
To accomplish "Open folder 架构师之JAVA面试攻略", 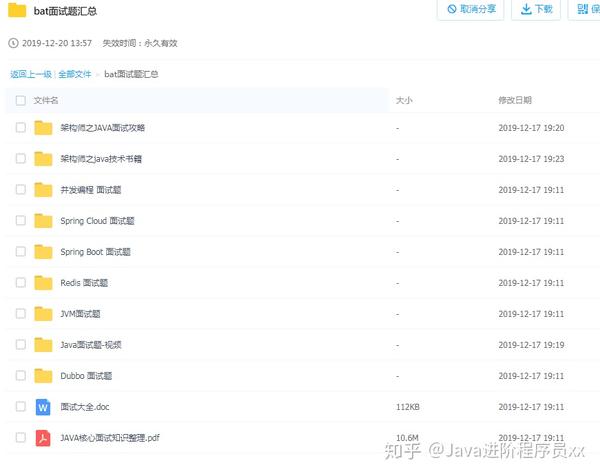I will click(x=103, y=128).
